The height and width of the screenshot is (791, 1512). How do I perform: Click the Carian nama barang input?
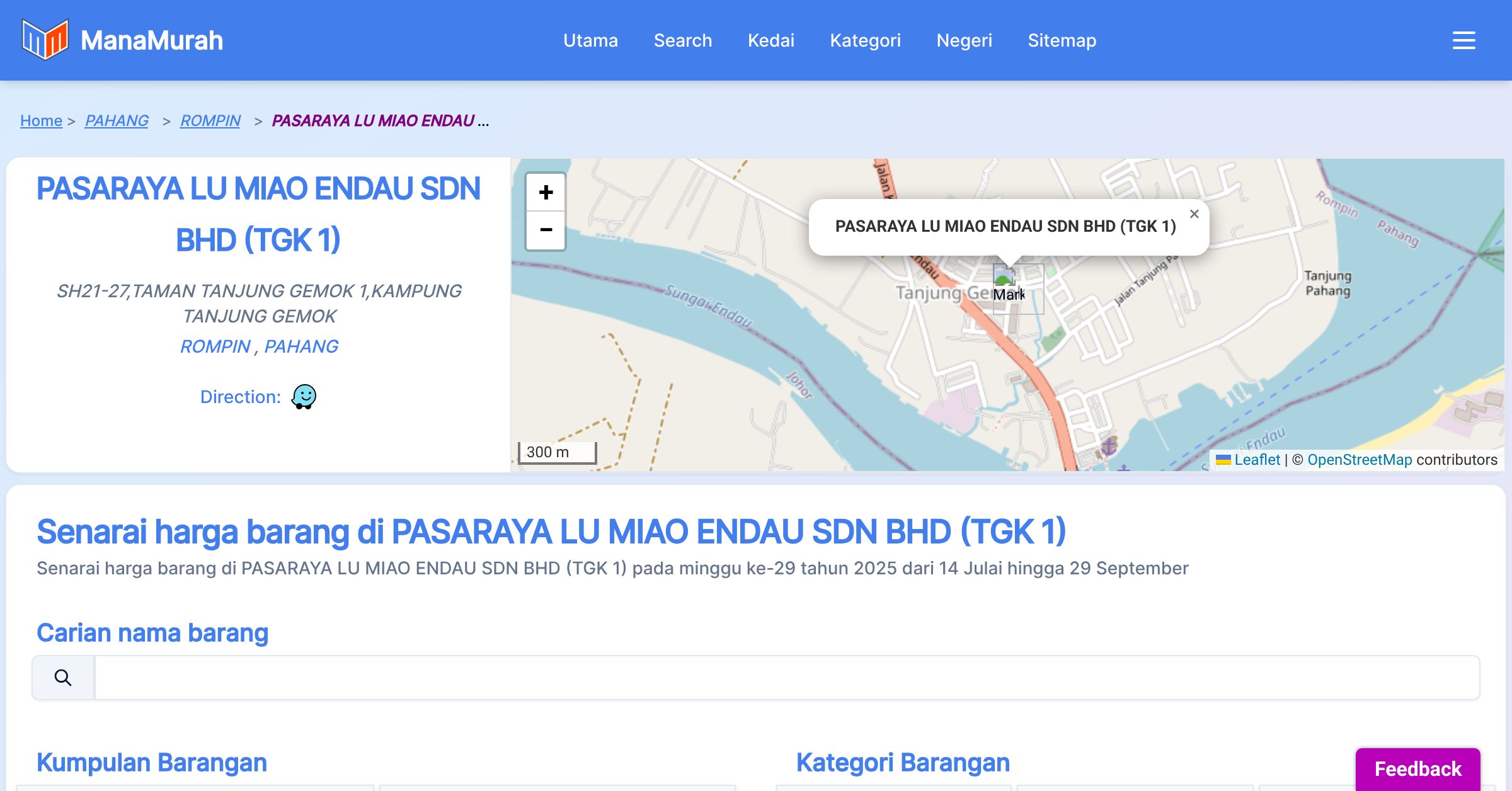pos(786,678)
